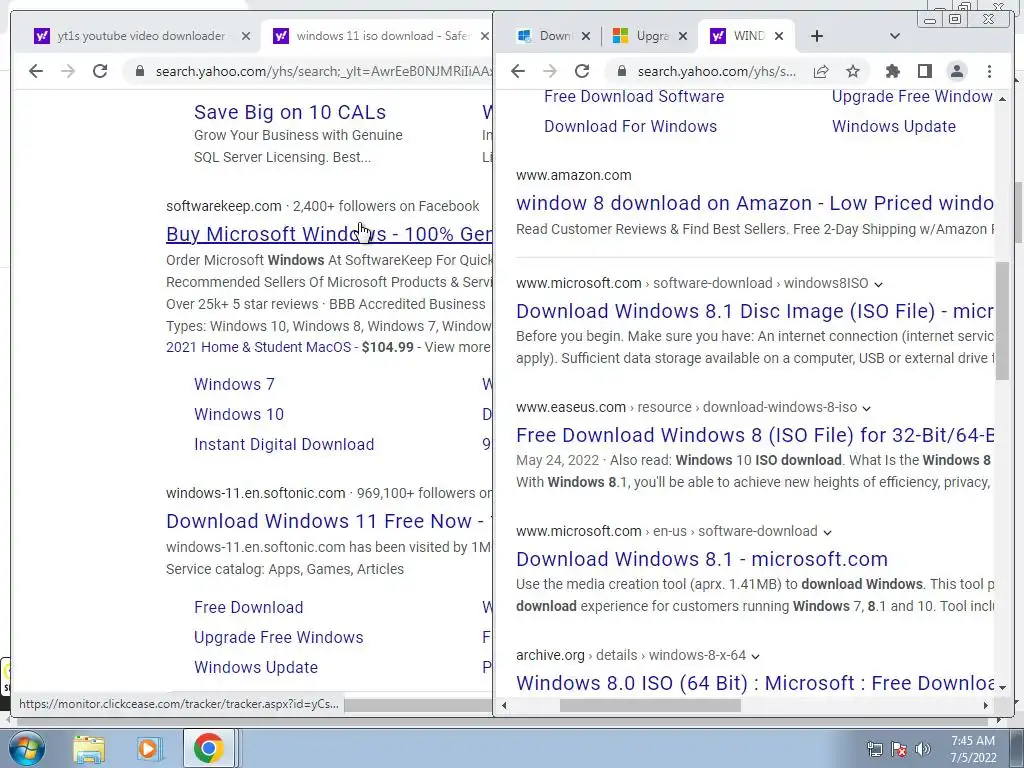The width and height of the screenshot is (1024, 768).
Task: Open Windows Media Player from taskbar
Action: (x=148, y=749)
